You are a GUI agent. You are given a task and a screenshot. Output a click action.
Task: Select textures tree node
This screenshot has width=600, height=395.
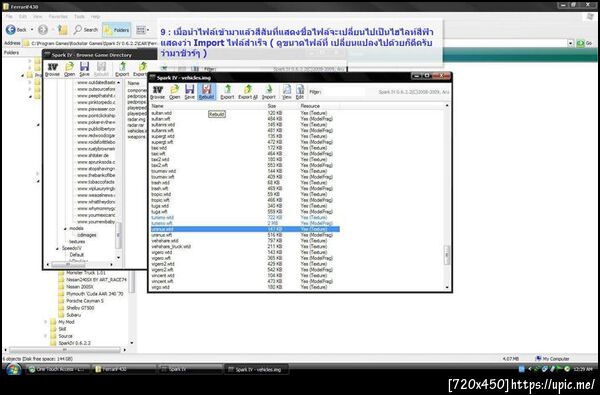77,242
